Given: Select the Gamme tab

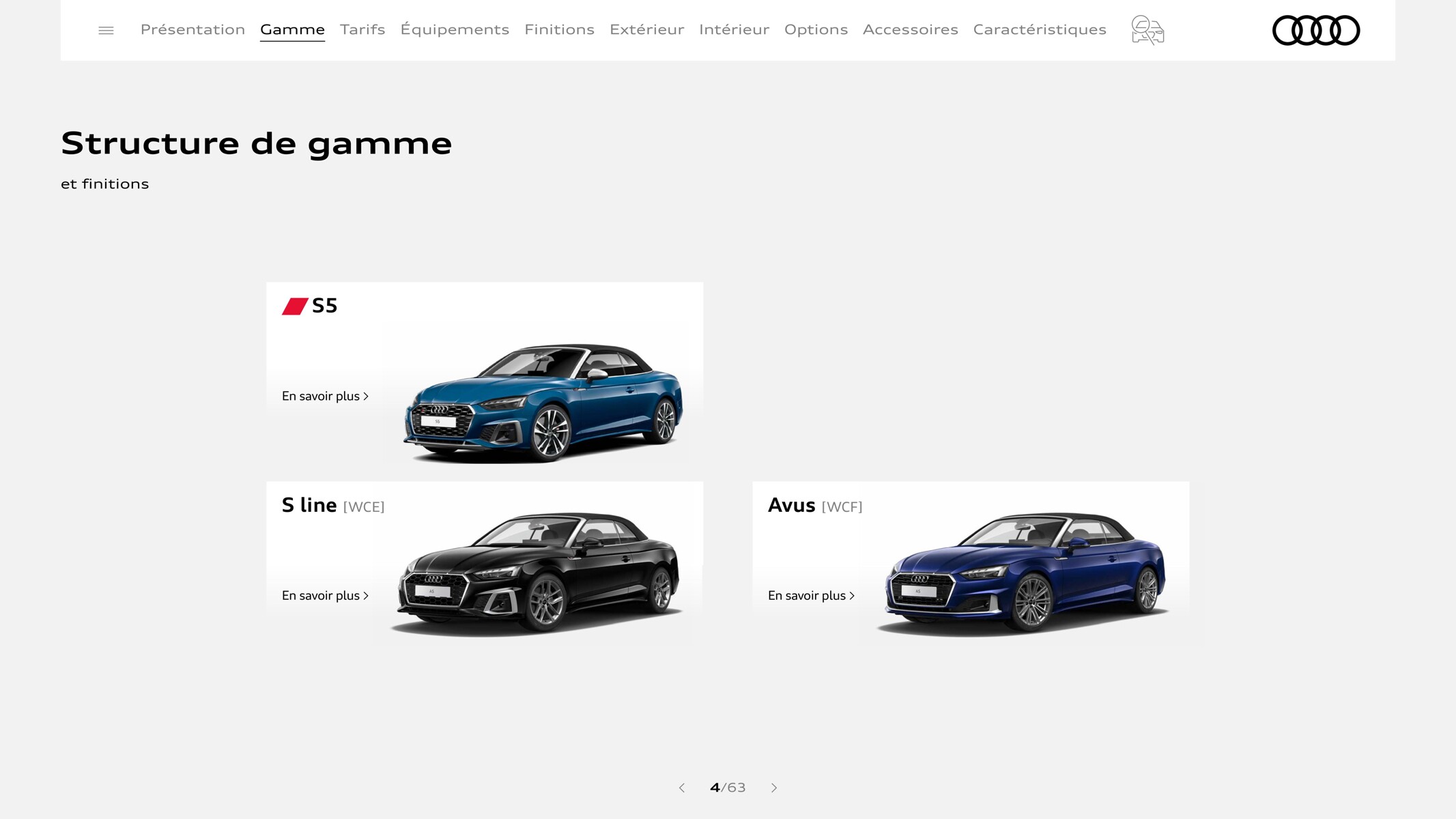Looking at the screenshot, I should click(292, 29).
